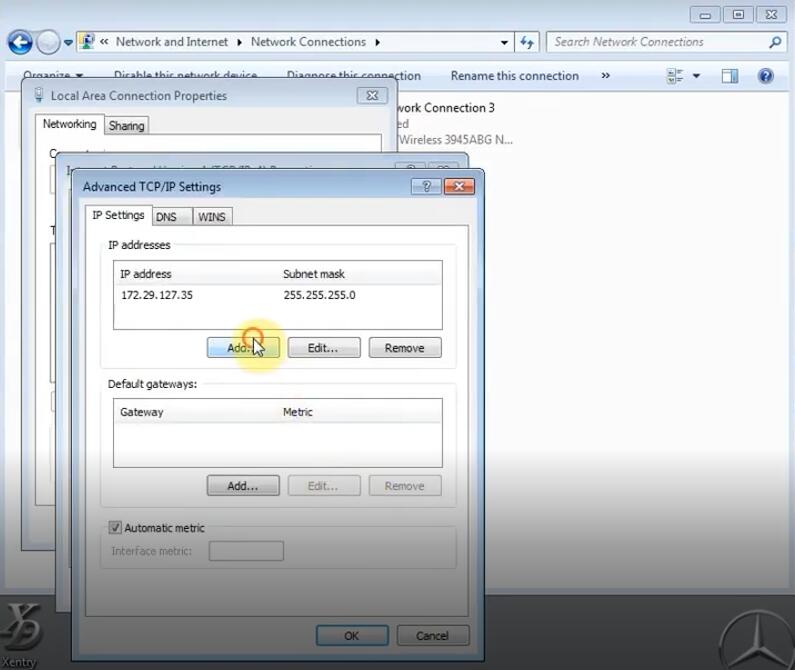Click the Local Area Connection Properties title icon
The height and width of the screenshot is (670, 795).
pyautogui.click(x=39, y=95)
